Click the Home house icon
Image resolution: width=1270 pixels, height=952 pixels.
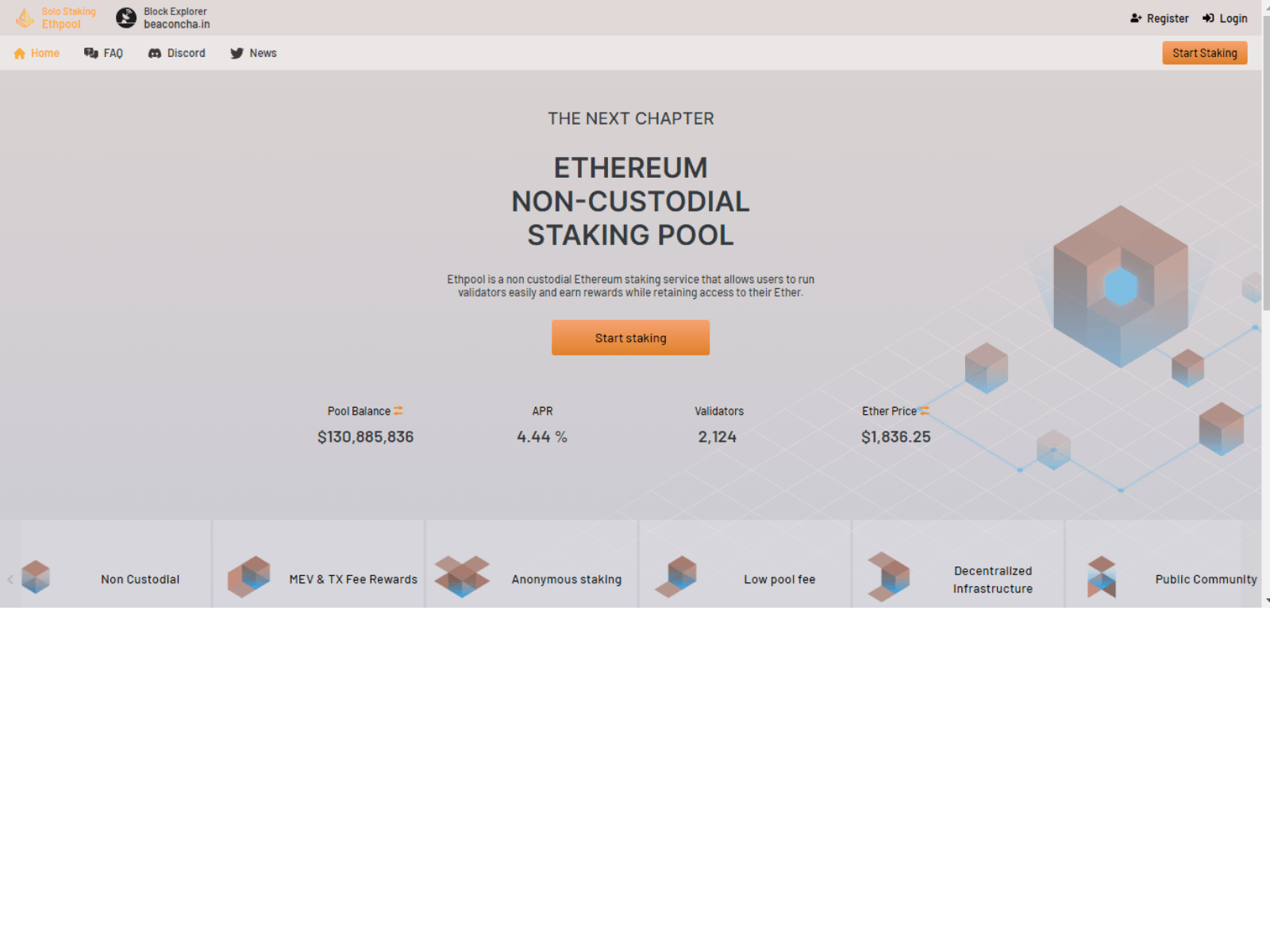20,53
